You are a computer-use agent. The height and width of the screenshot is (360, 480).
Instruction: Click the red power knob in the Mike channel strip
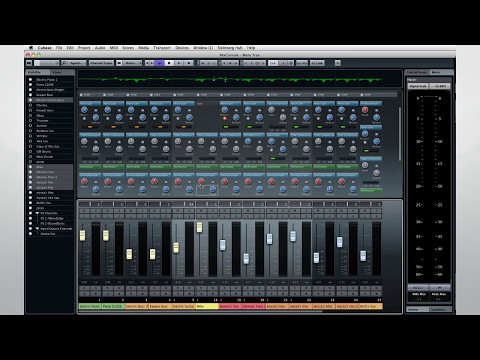pos(201,181)
